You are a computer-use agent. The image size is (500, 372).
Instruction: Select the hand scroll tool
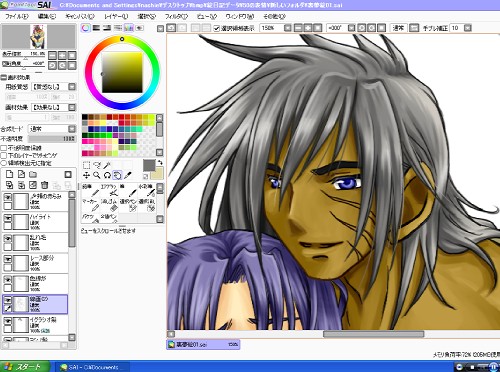(x=117, y=175)
